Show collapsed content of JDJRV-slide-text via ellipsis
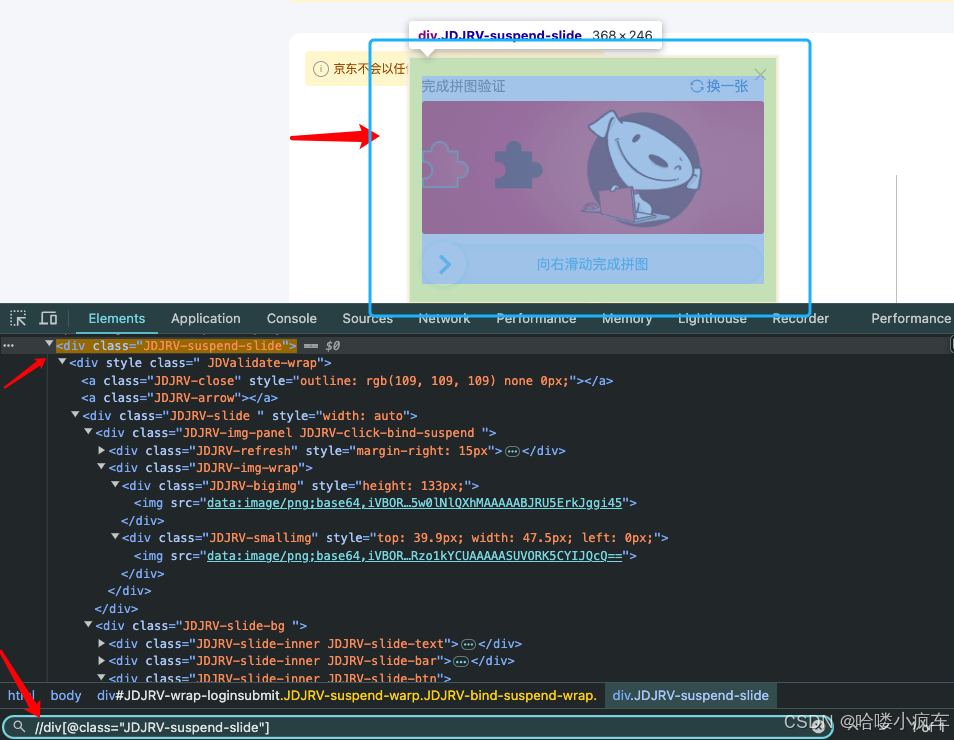Screen dimensions: 954x740 468,644
